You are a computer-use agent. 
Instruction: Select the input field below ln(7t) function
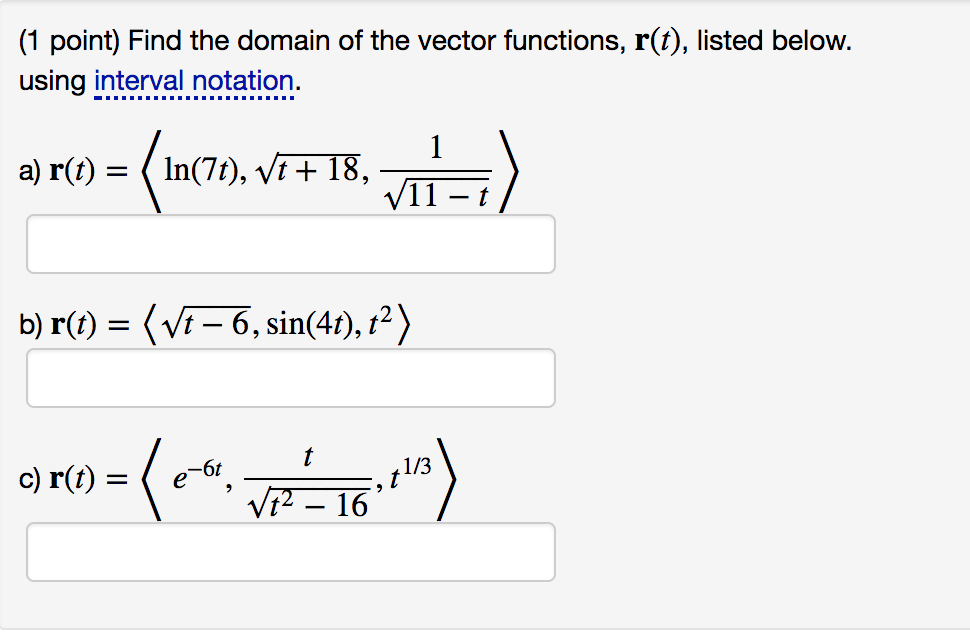[x=290, y=243]
